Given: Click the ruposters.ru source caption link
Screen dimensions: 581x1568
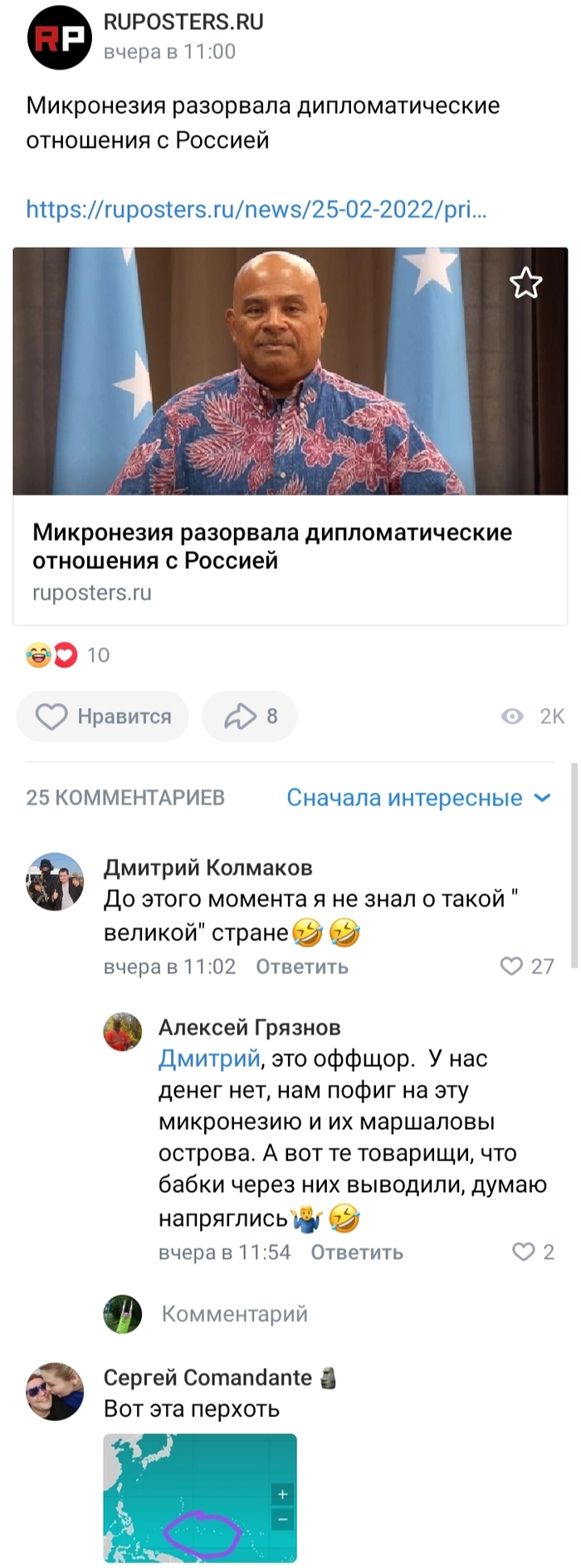Looking at the screenshot, I should click(91, 593).
